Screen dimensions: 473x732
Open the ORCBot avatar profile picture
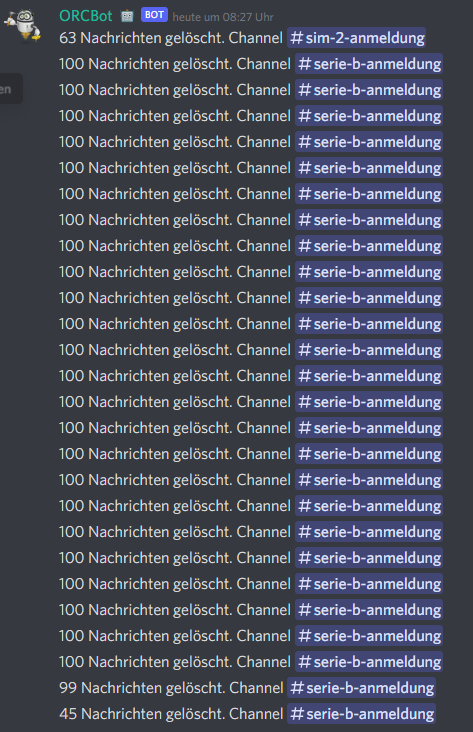23,26
